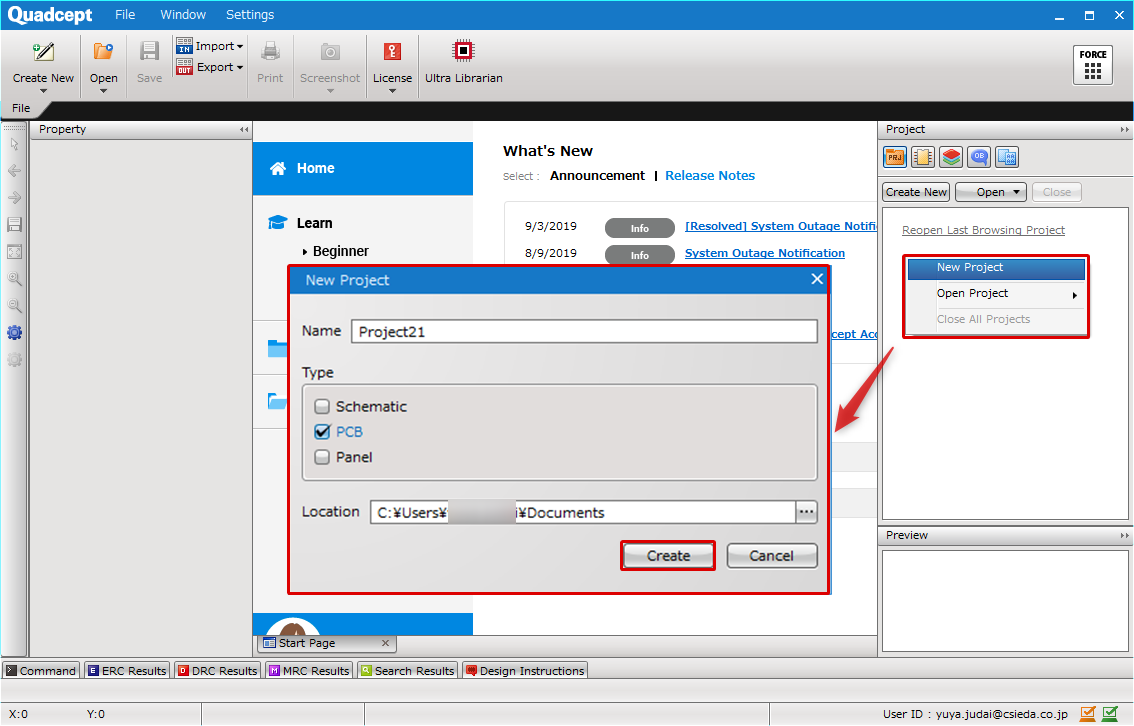Open the Open Project submenu
The width and height of the screenshot is (1134, 726).
(x=996, y=294)
